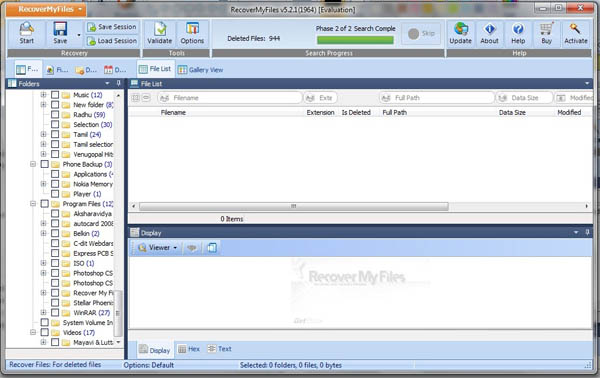Tick the Radhu folder checkbox

point(55,114)
